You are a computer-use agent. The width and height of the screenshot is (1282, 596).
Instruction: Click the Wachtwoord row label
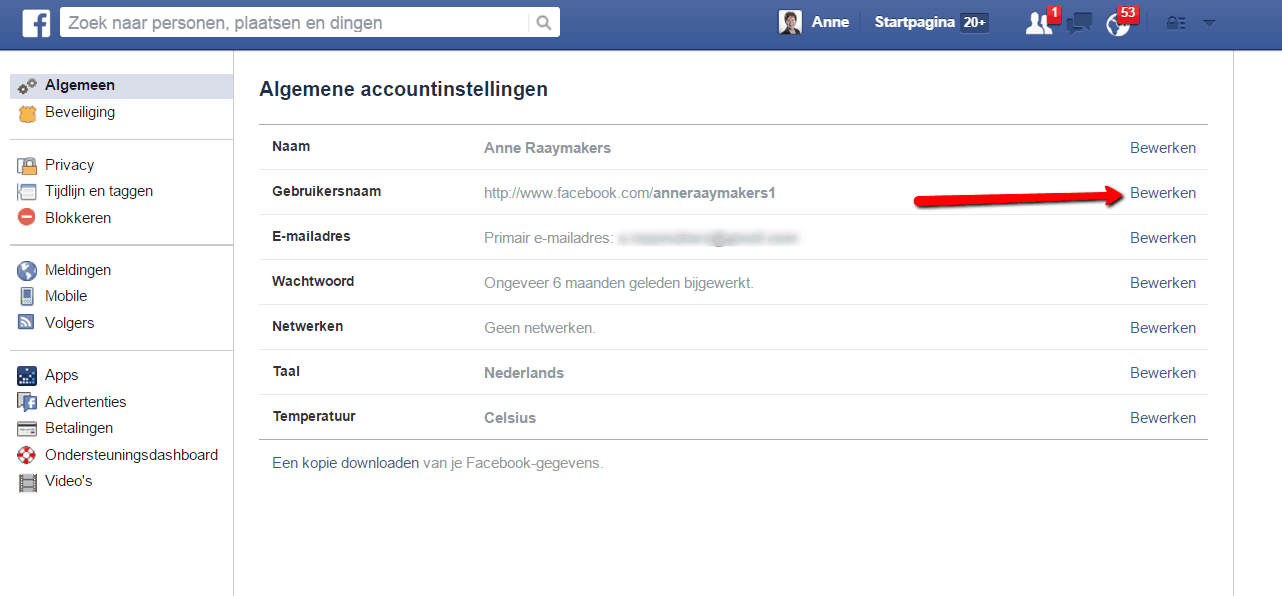[313, 281]
